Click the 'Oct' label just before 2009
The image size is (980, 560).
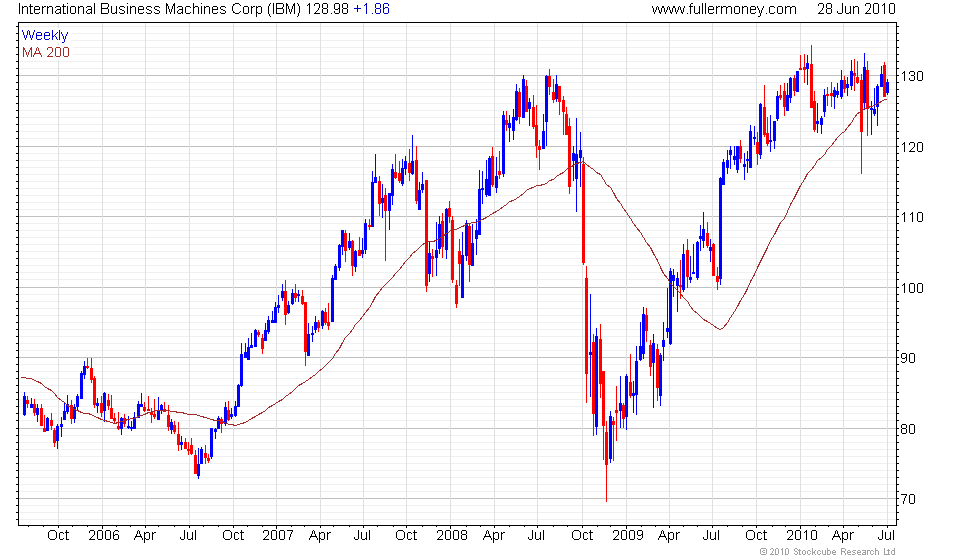[x=582, y=536]
